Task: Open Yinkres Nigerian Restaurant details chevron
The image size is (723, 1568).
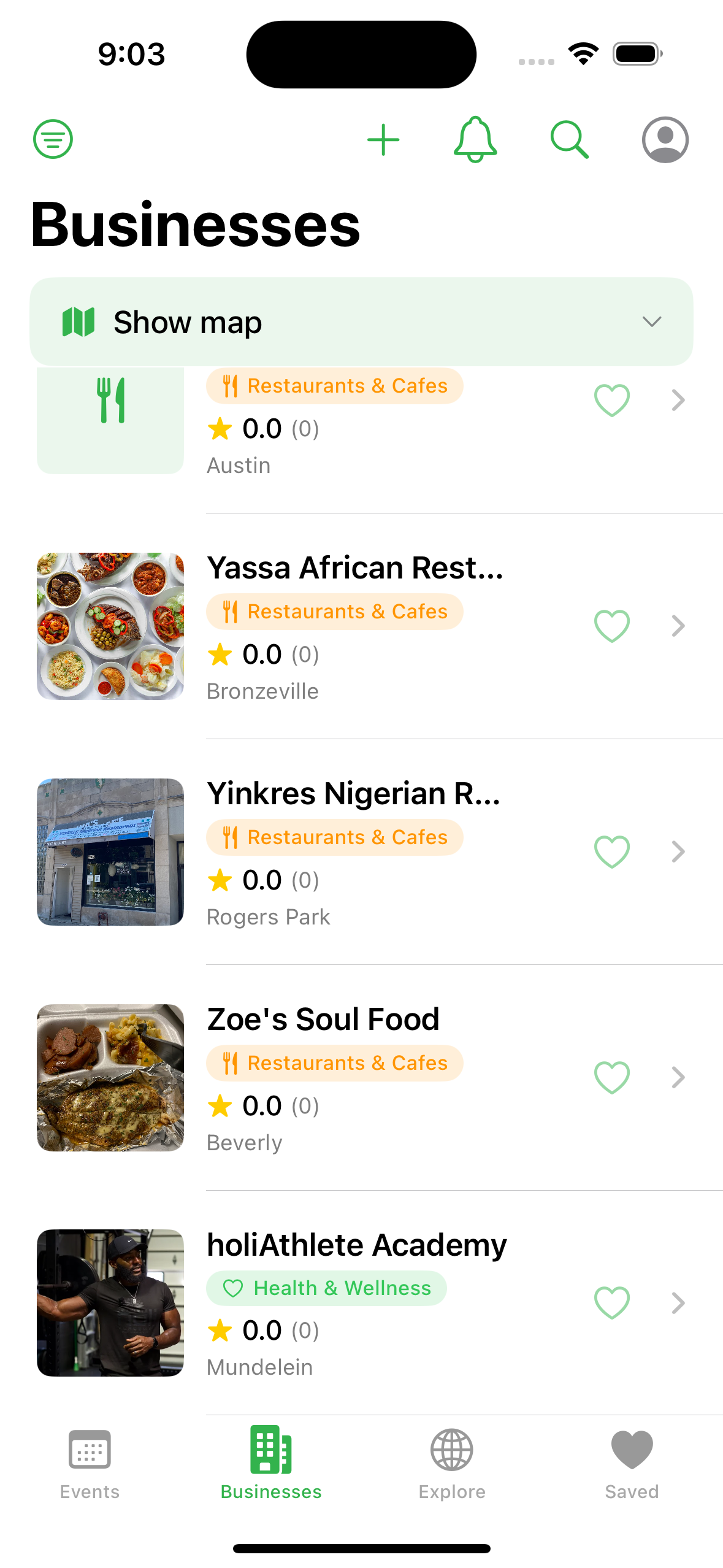Action: coord(678,852)
